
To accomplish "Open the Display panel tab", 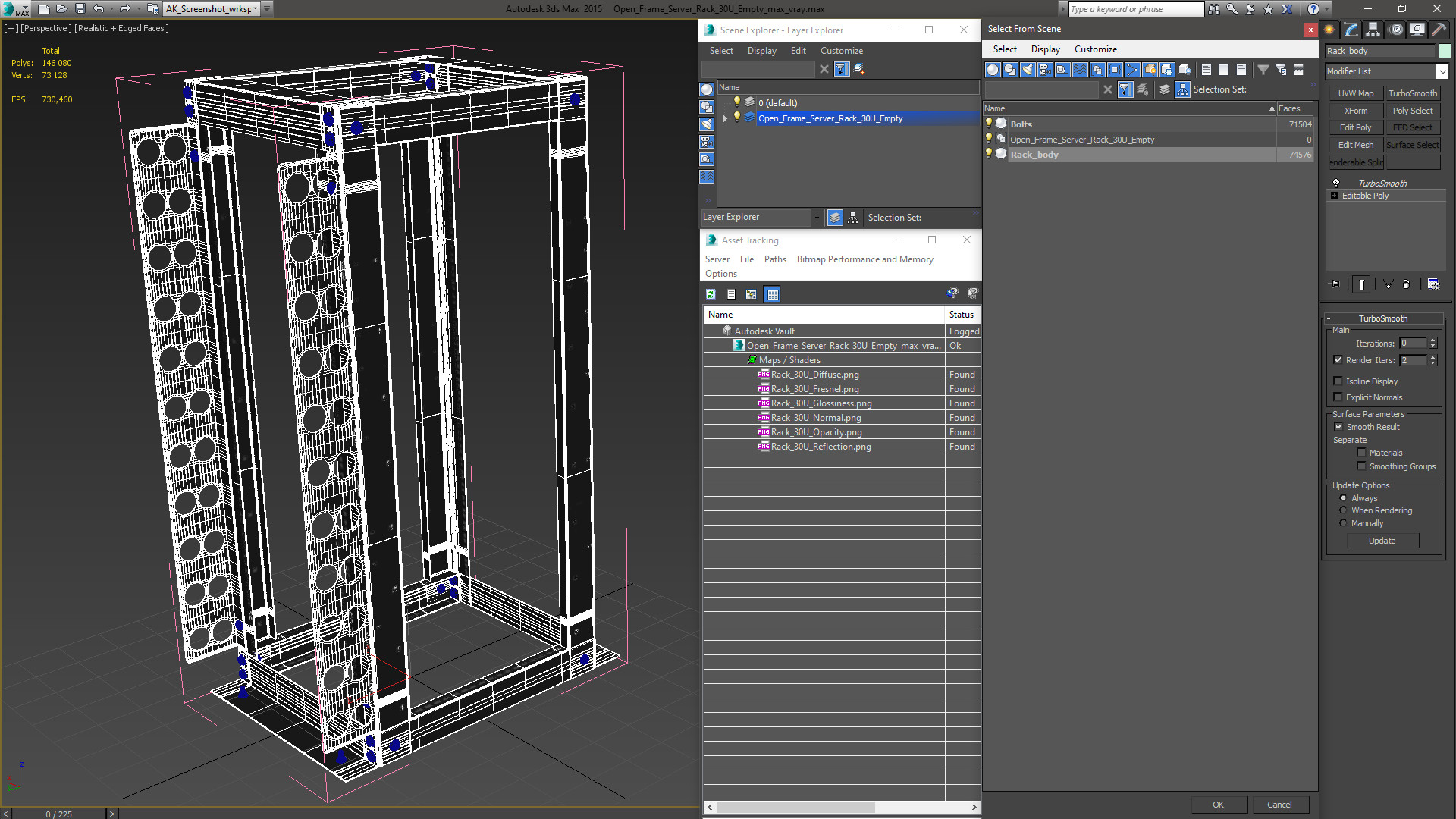I will 1417,30.
